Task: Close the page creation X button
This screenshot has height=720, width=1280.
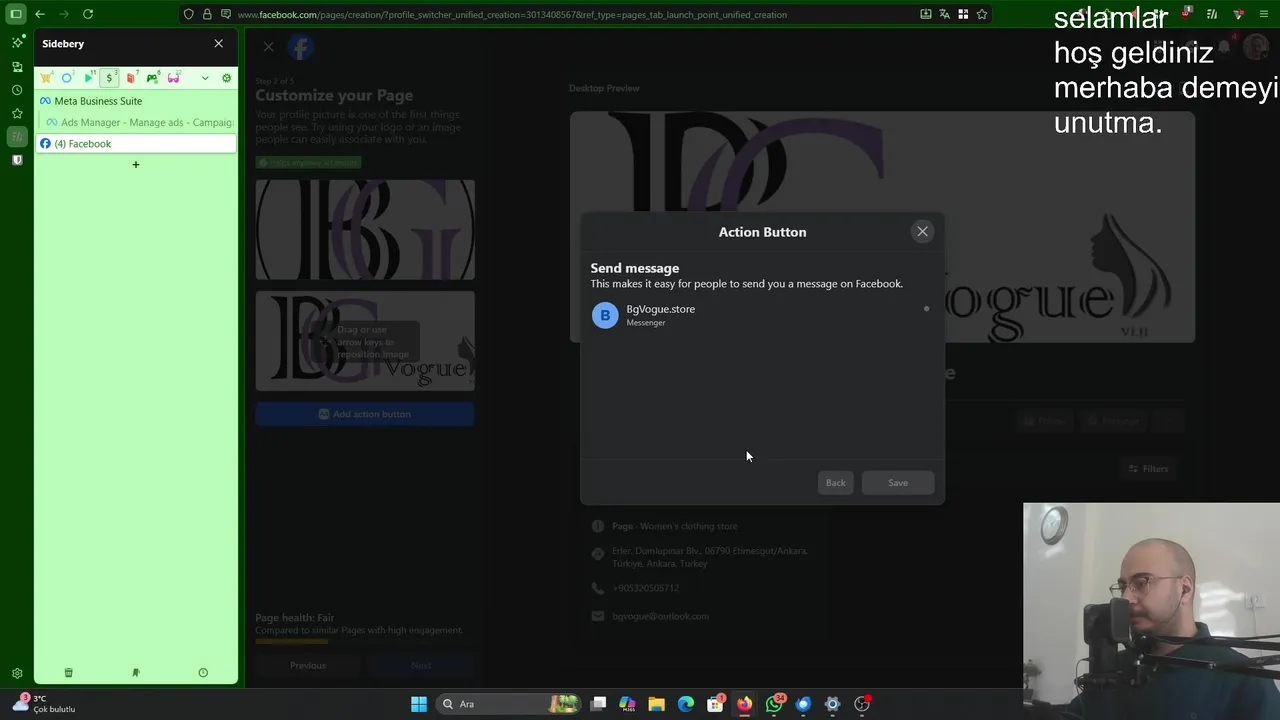Action: [268, 47]
